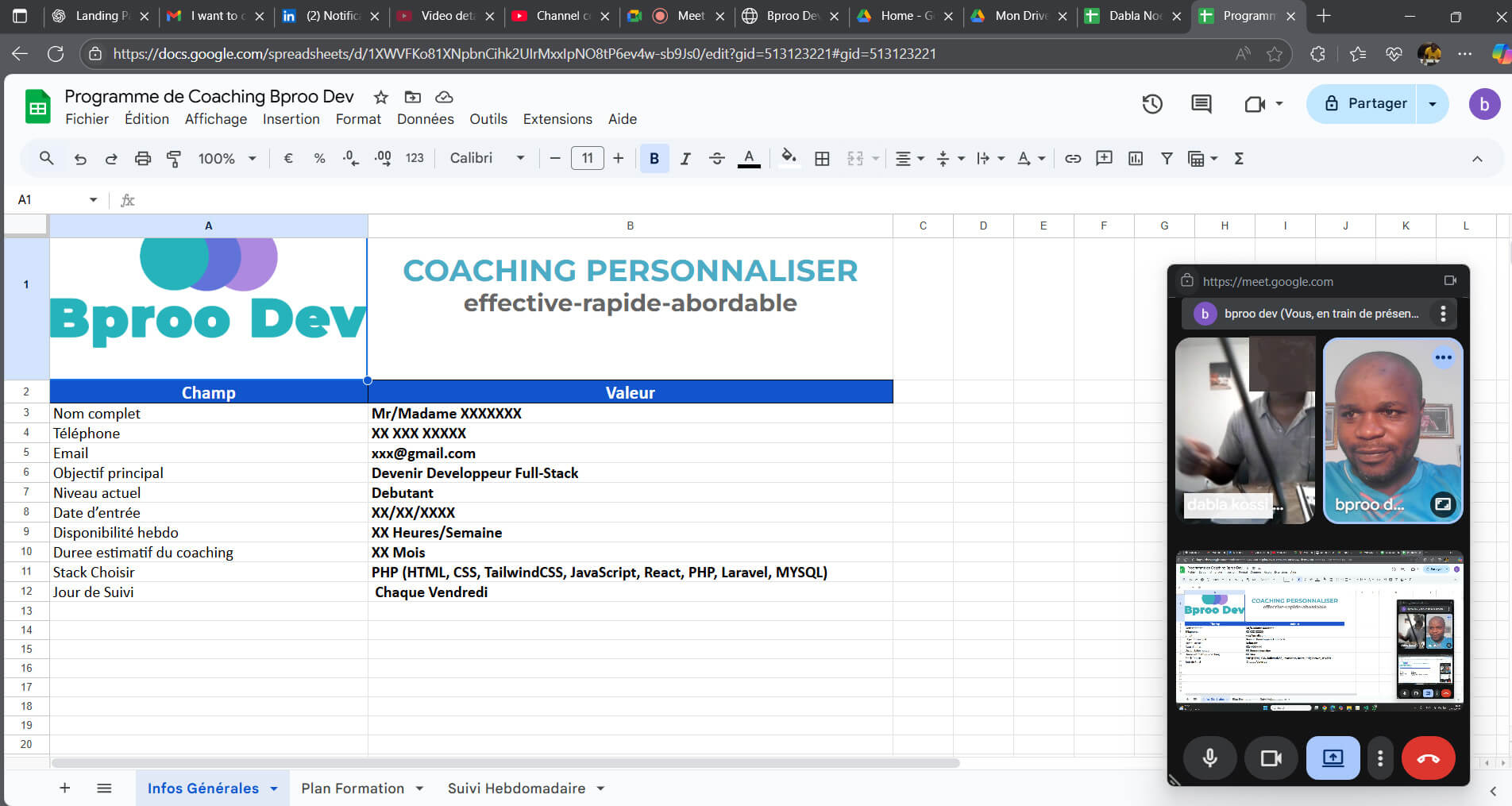This screenshot has height=806, width=1512.
Task: Show all comments icon in header
Action: tap(1201, 104)
